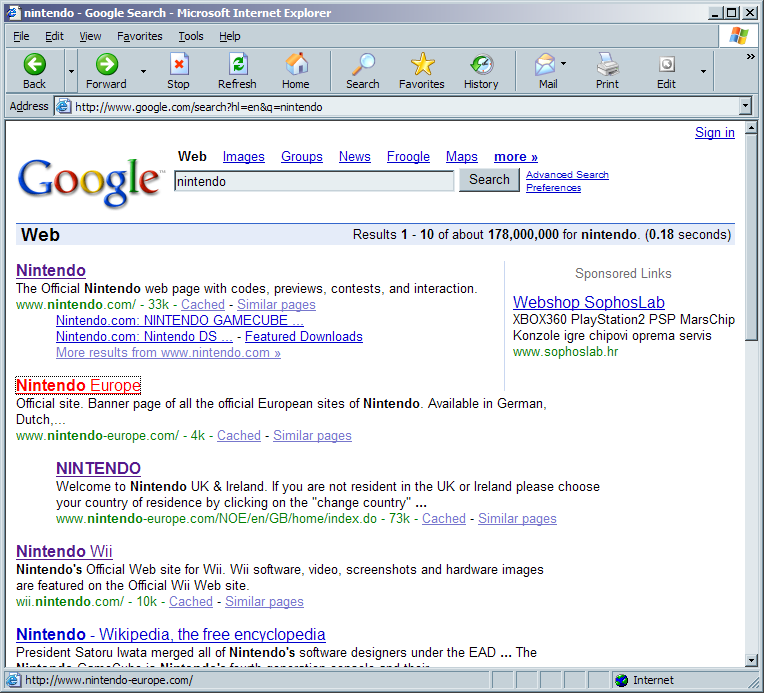The height and width of the screenshot is (693, 764).
Task: Click the Internet zone globe icon
Action: tap(621, 680)
